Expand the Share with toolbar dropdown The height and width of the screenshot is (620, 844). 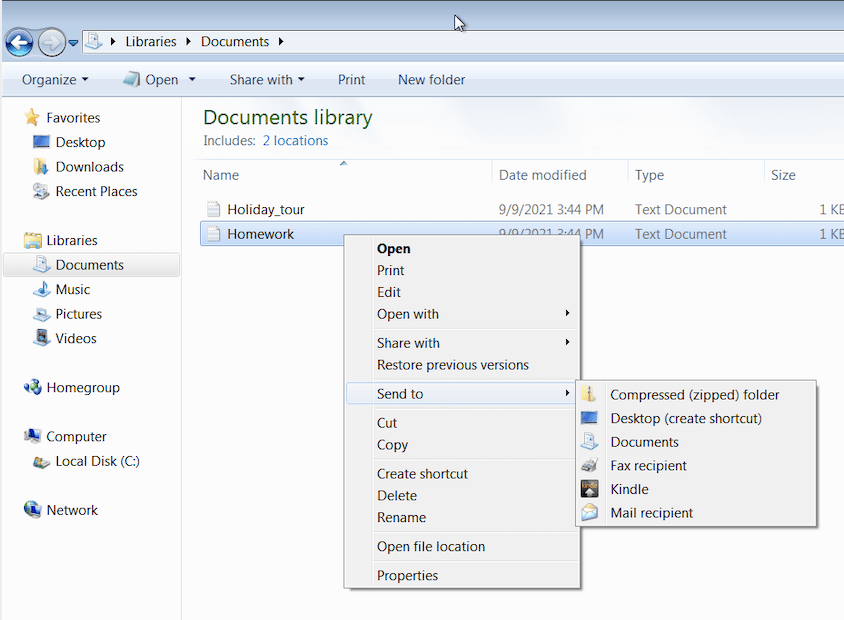click(x=266, y=80)
